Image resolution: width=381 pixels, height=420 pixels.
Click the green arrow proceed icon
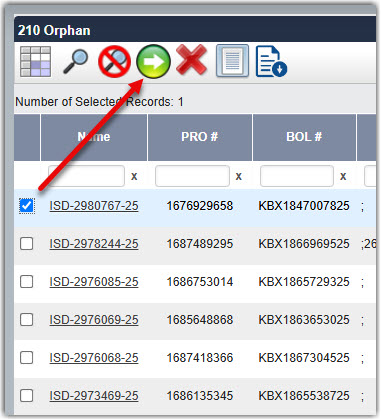[x=153, y=62]
